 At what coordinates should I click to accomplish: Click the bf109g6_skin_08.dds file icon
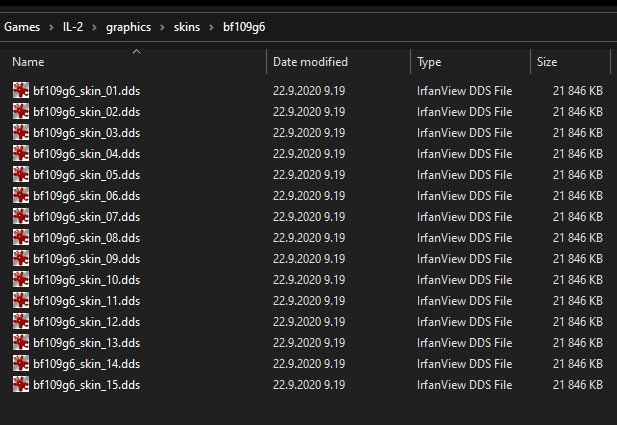coord(21,238)
